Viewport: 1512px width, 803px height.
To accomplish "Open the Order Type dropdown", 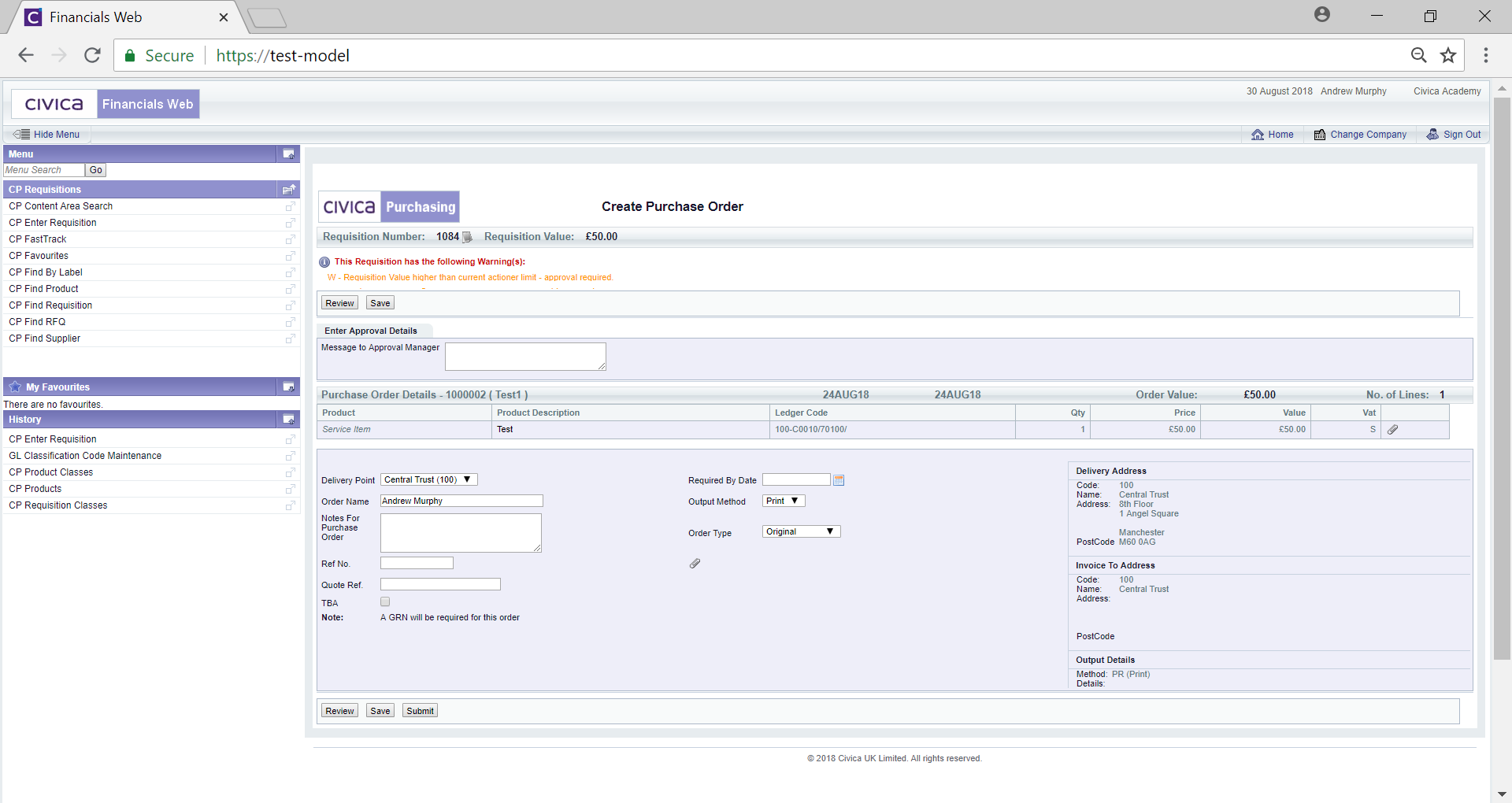I will coord(801,531).
